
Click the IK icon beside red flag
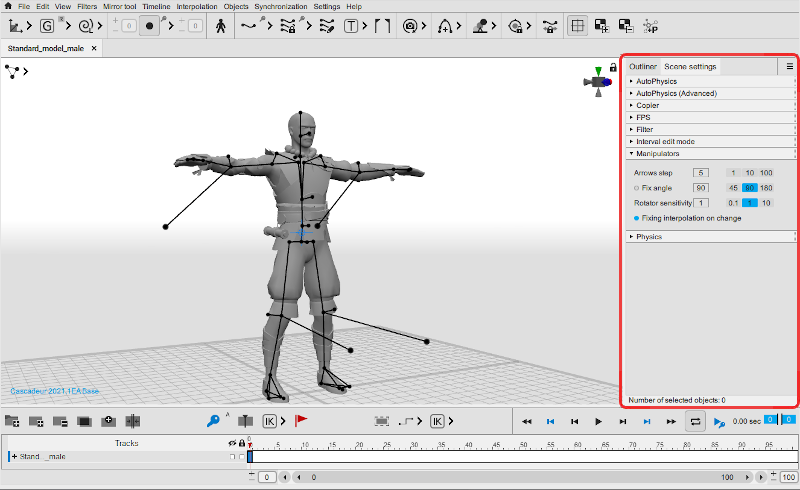[269, 421]
